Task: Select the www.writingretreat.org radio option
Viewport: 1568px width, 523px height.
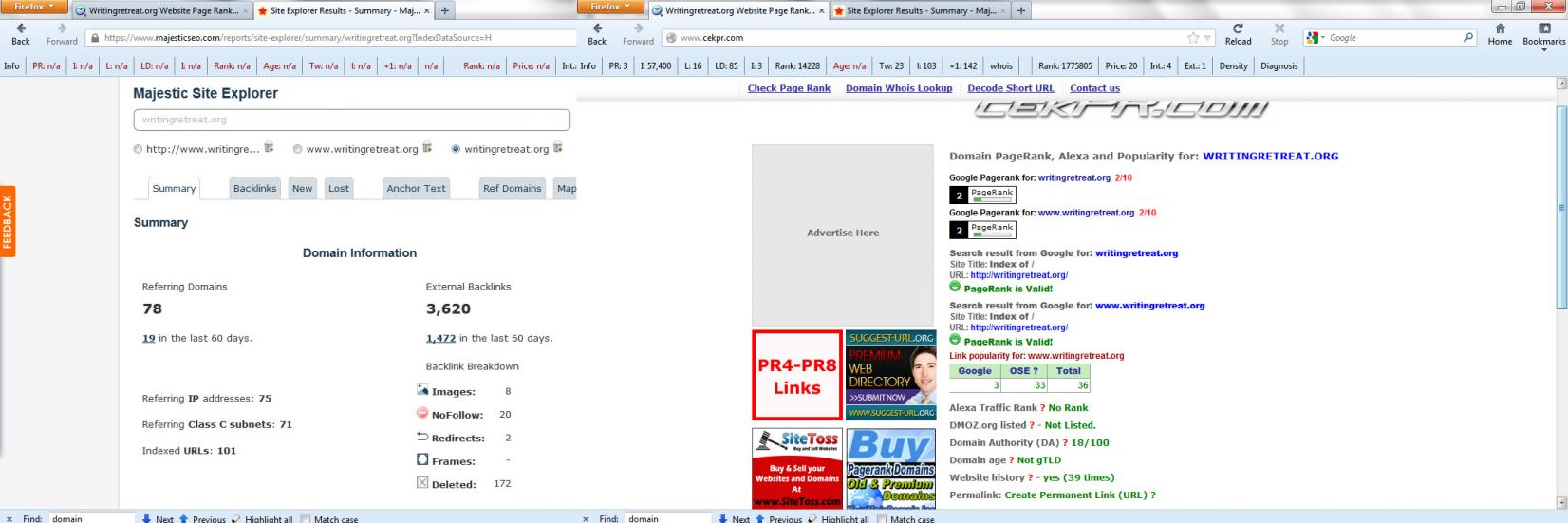Action: pos(298,149)
